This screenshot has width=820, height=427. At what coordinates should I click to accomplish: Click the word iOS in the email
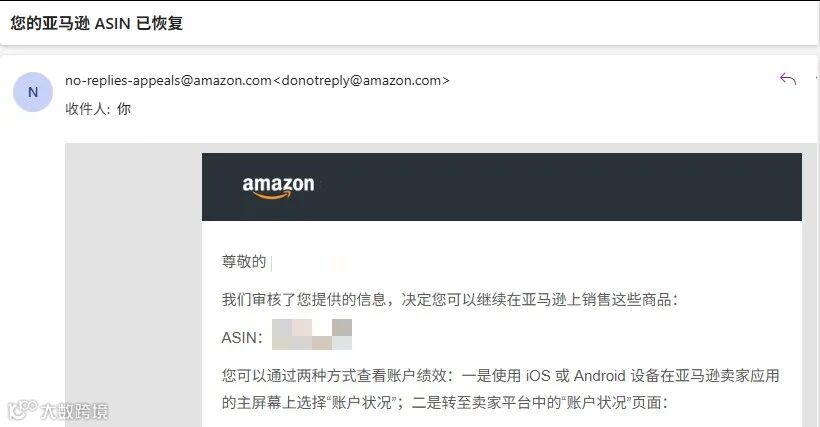click(538, 376)
